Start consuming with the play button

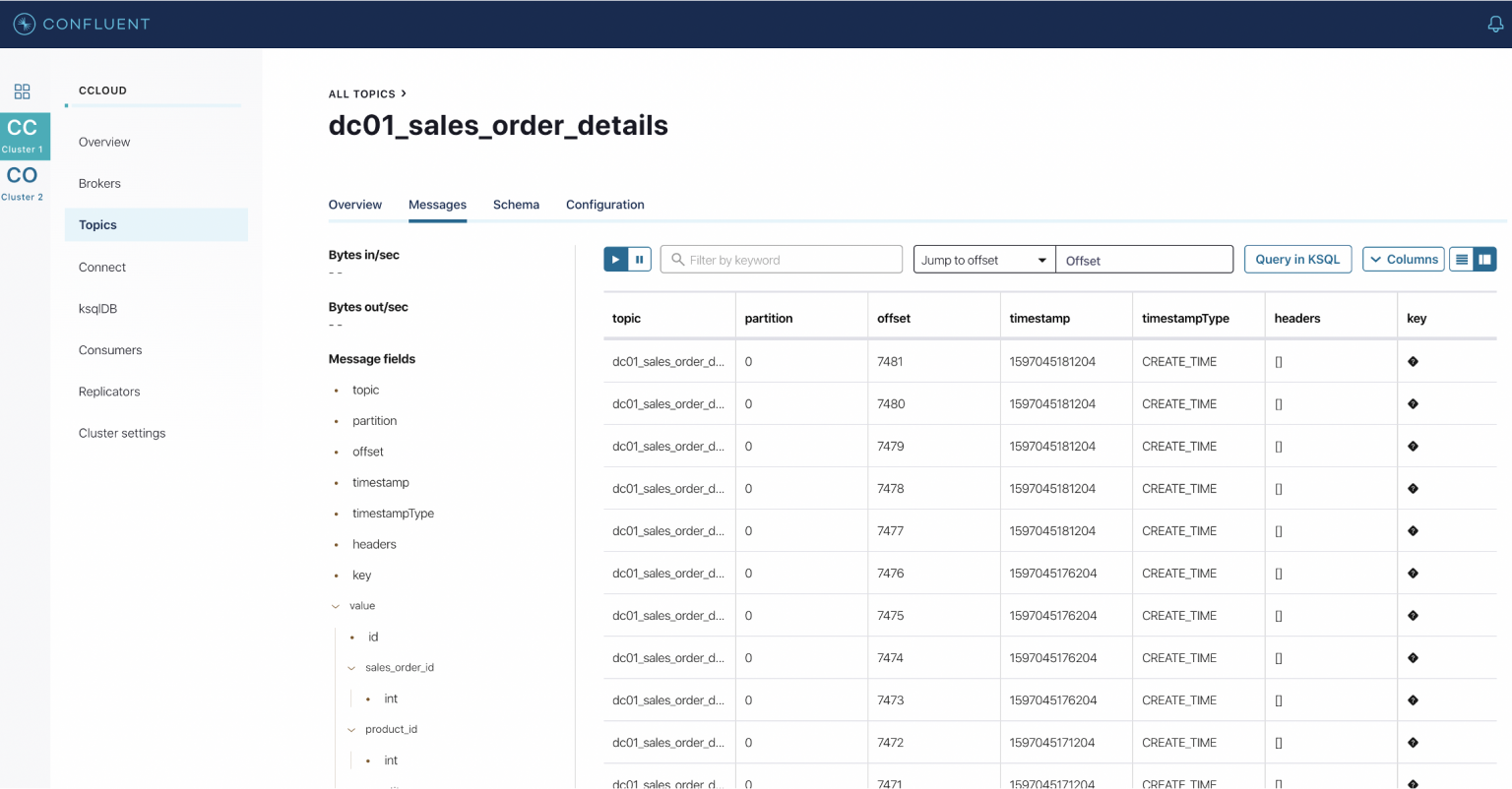(616, 259)
